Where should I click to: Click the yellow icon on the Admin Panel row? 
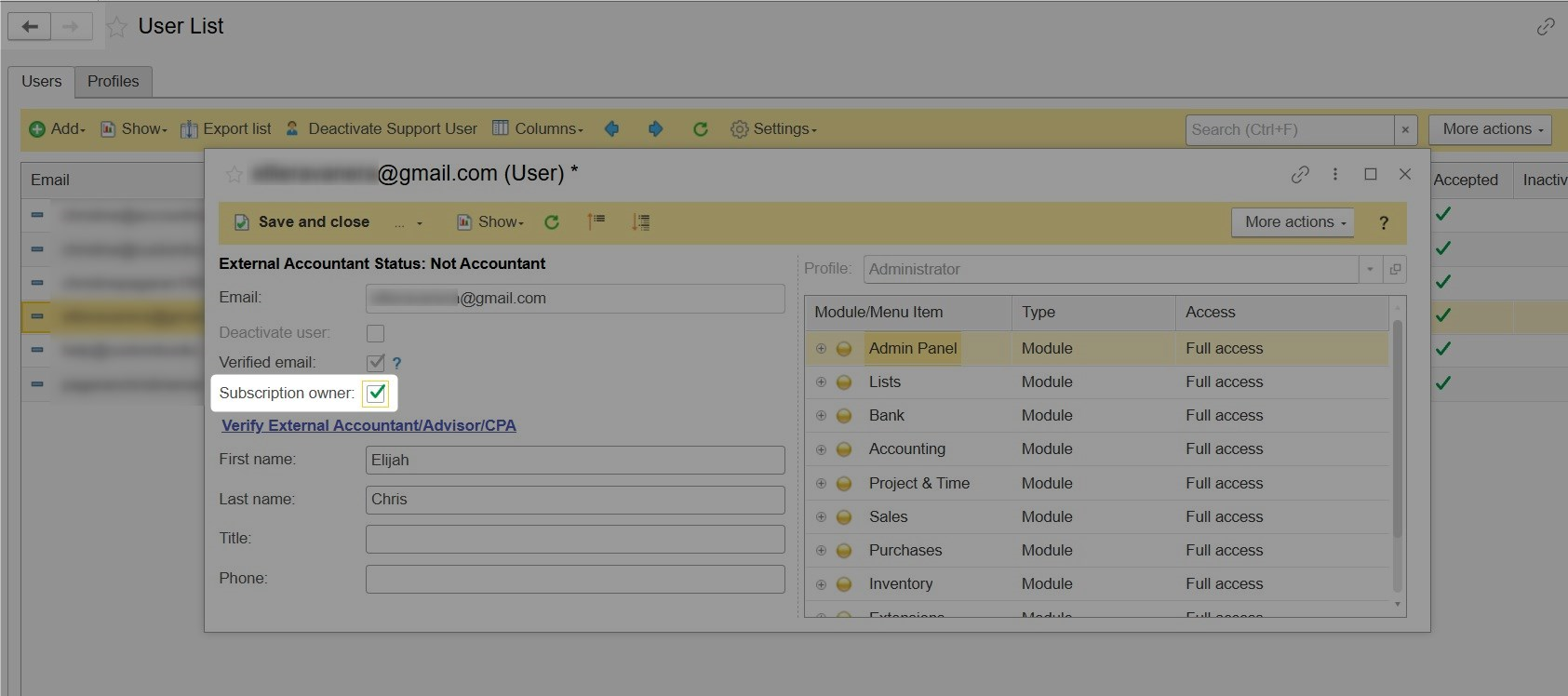(844, 349)
